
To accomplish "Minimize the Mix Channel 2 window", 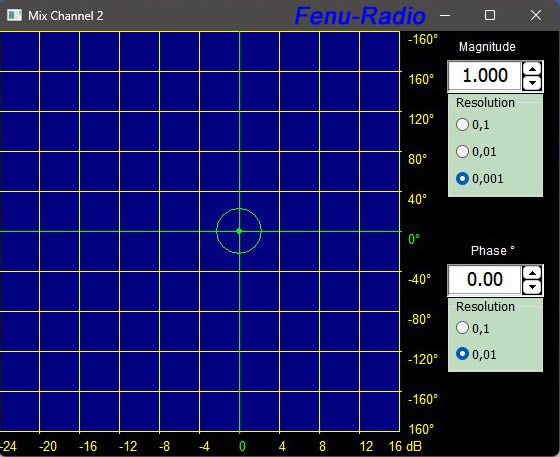I will (445, 15).
